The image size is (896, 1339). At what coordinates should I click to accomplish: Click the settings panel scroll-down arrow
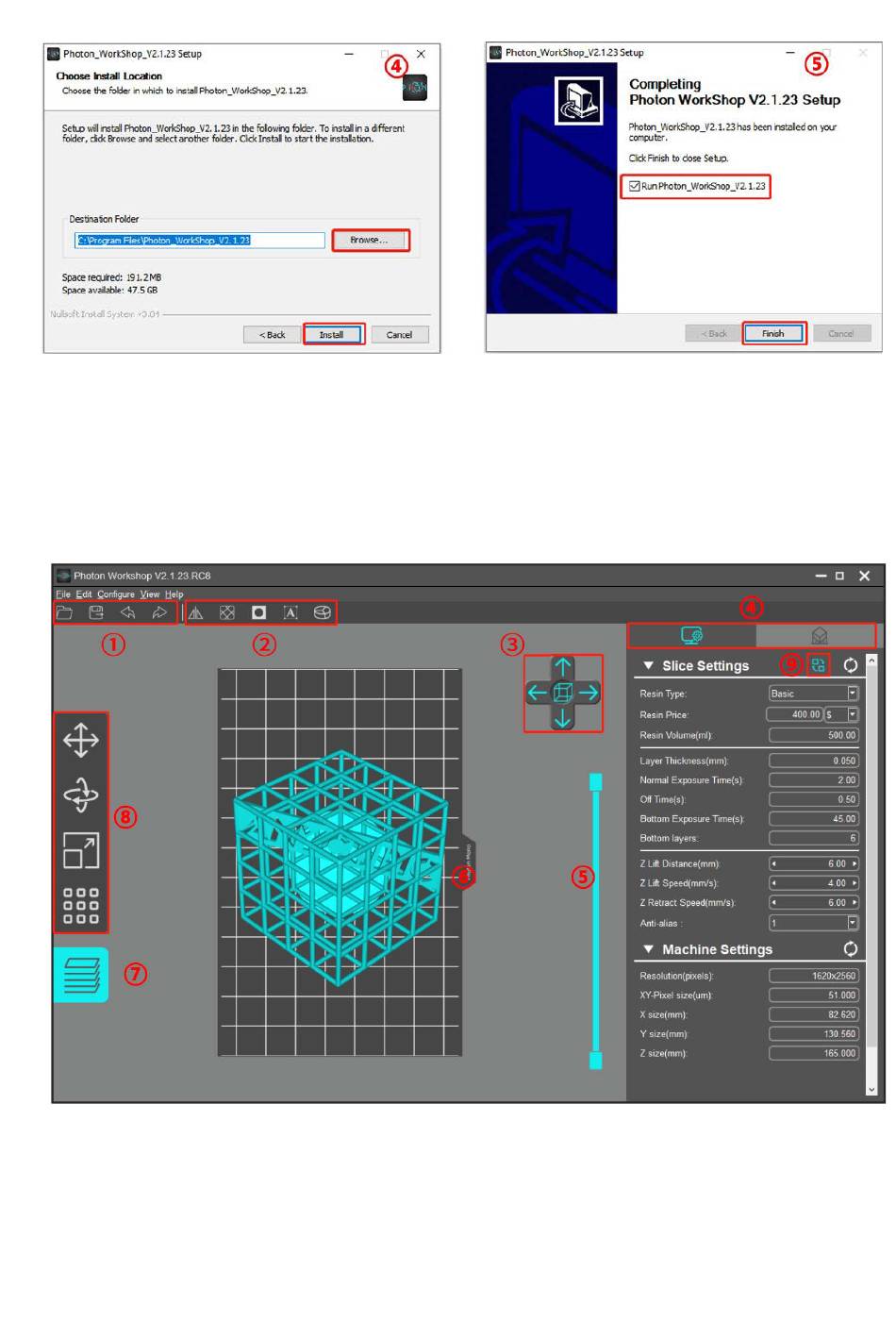[871, 1089]
